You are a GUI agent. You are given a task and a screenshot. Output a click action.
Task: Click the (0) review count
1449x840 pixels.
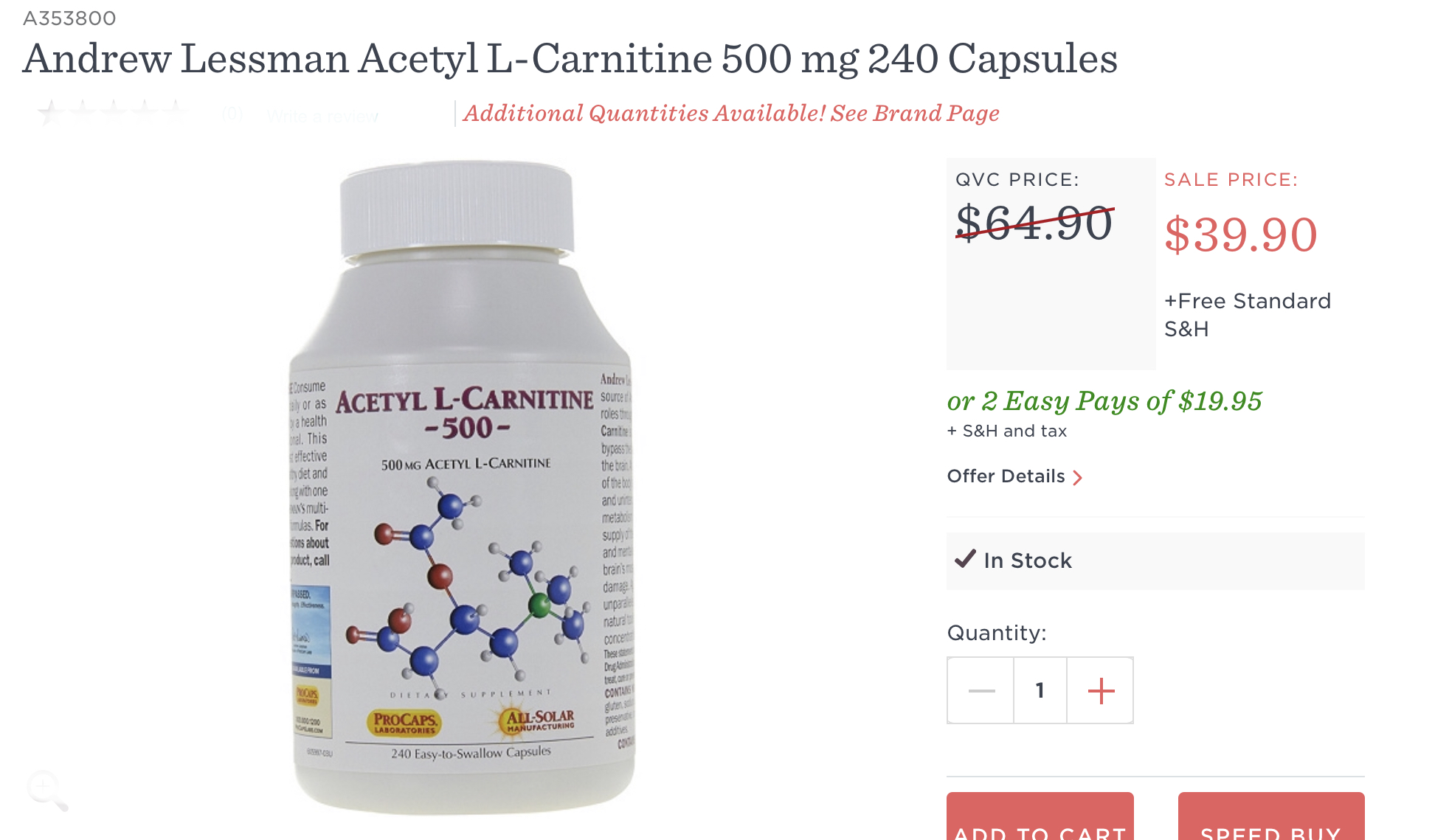pyautogui.click(x=232, y=114)
